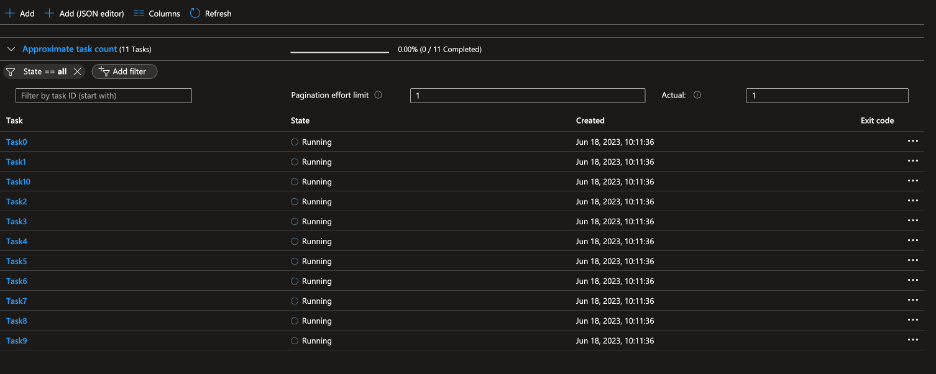Click the Pagination effort limit input box

tap(528, 95)
